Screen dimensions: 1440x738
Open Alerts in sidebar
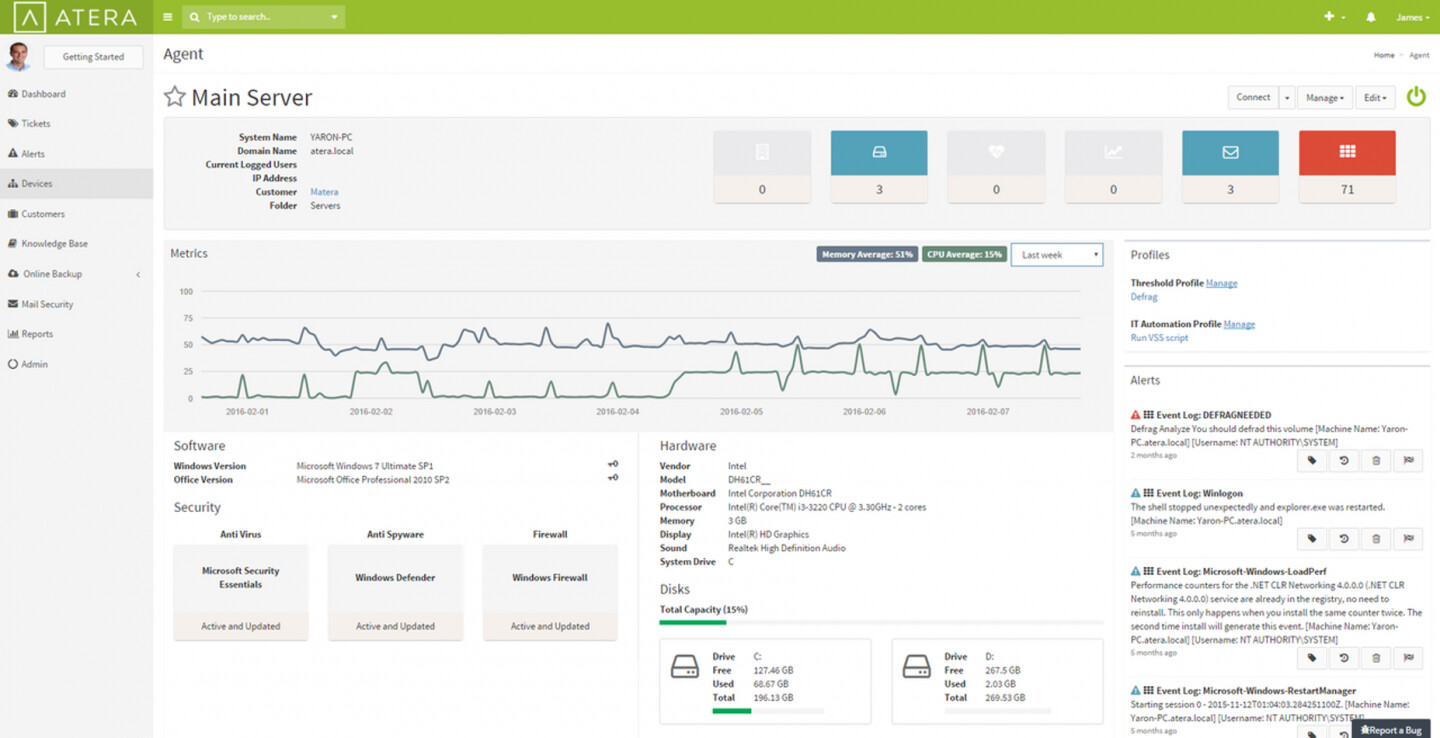pos(76,154)
